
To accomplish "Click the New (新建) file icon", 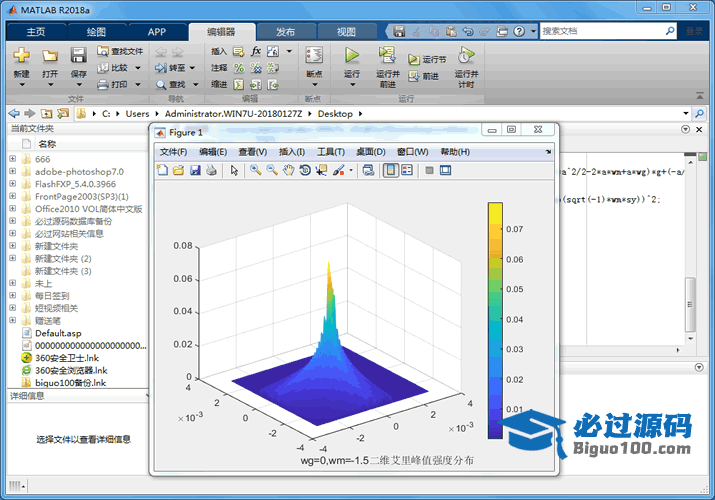I will [21, 56].
